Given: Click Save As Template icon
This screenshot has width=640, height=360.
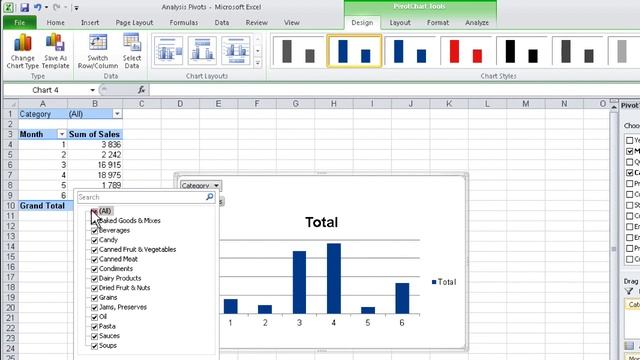Looking at the screenshot, I should coord(56,51).
